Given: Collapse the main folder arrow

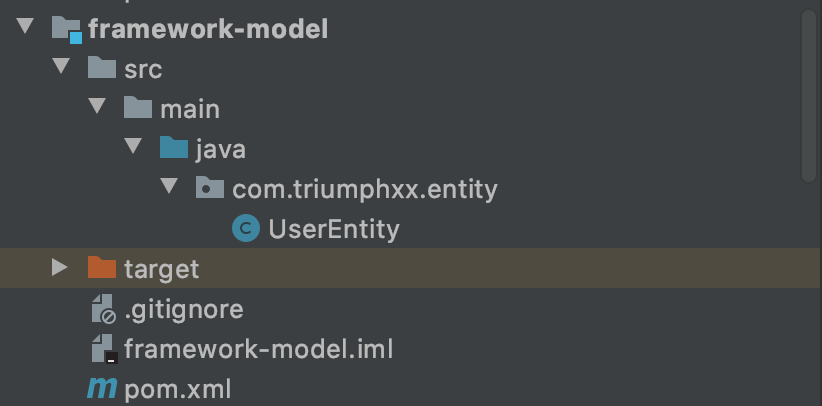Looking at the screenshot, I should coord(97,108).
